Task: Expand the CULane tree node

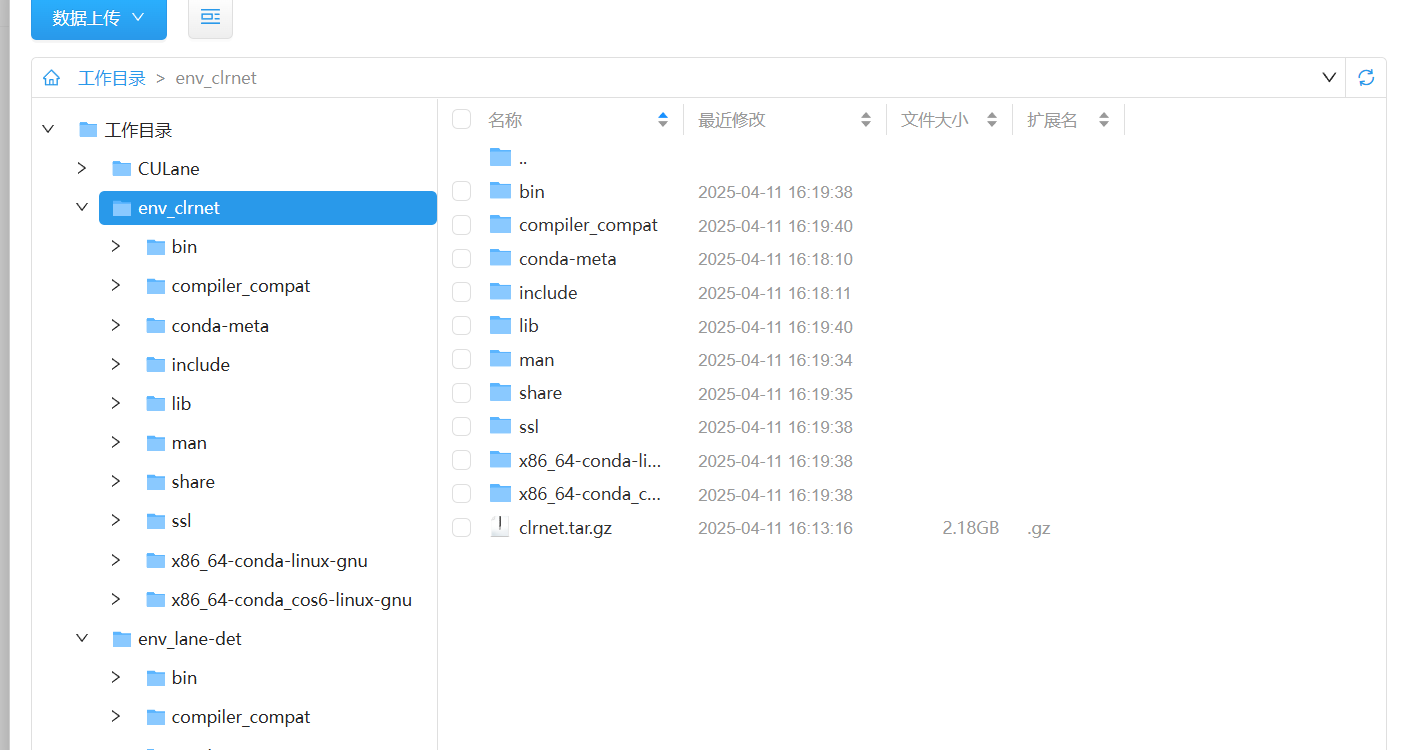Action: click(82, 168)
